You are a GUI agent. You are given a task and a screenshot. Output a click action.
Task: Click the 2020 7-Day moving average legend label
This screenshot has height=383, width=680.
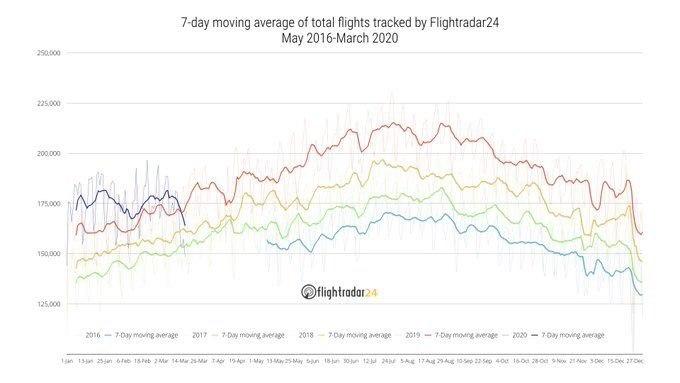[x=572, y=335]
